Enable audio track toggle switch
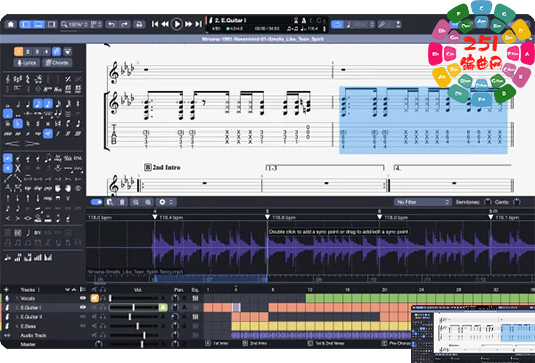This screenshot has height=363, width=535. (x=97, y=202)
